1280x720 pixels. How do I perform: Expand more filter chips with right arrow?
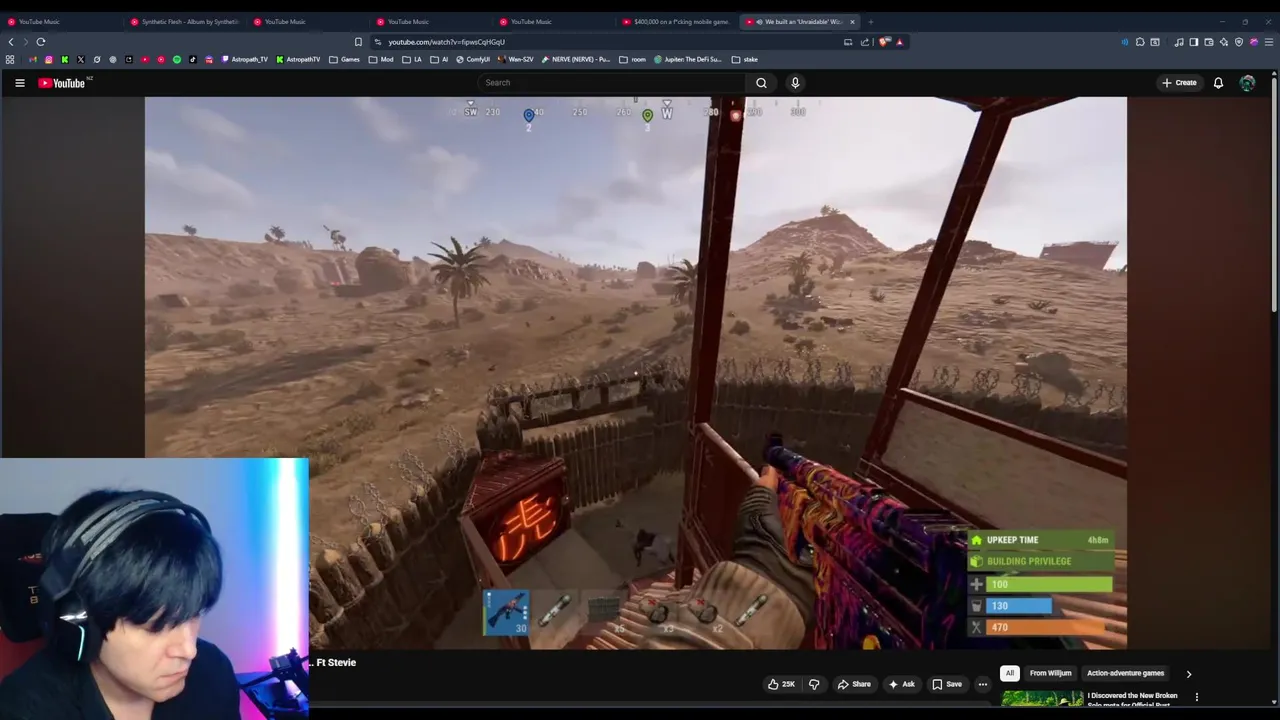click(x=1188, y=674)
